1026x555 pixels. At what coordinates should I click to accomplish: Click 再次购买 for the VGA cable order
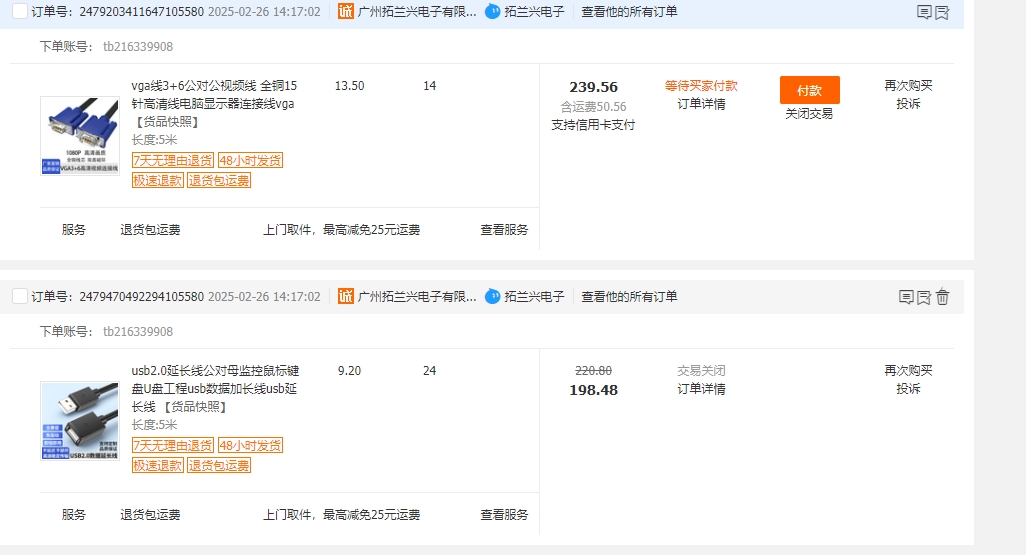[x=908, y=86]
